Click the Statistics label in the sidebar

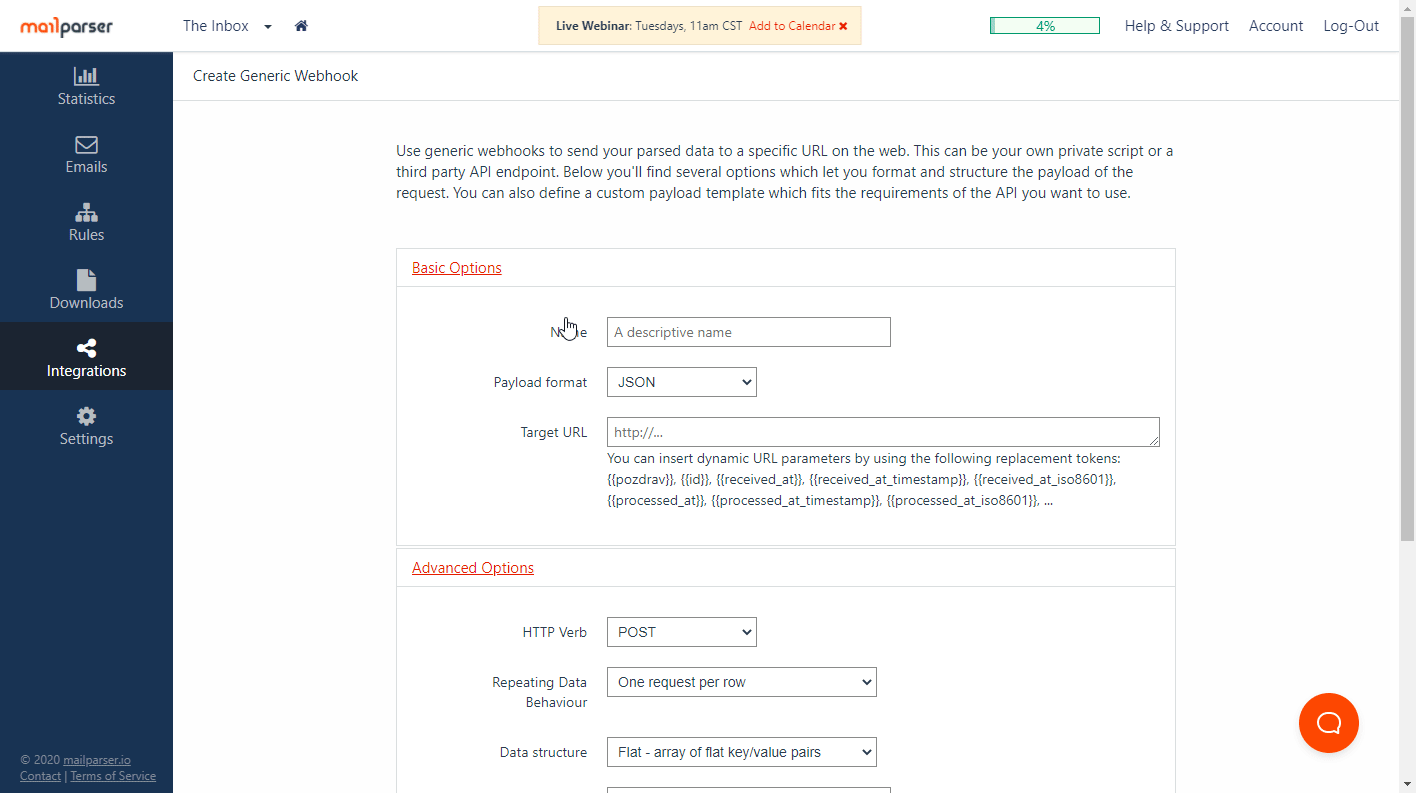coord(86,99)
